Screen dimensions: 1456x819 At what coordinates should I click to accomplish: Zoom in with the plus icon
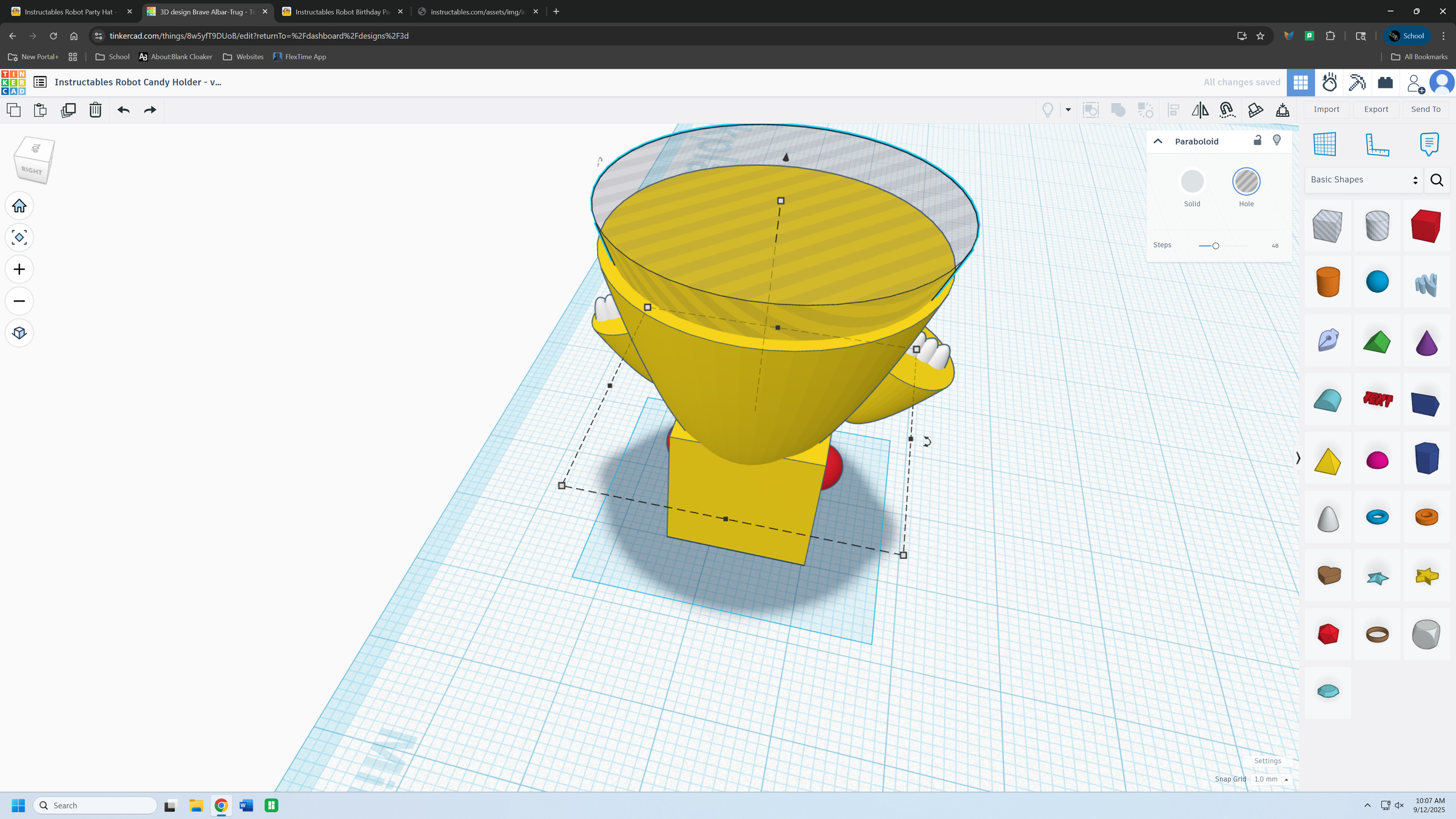tap(19, 269)
